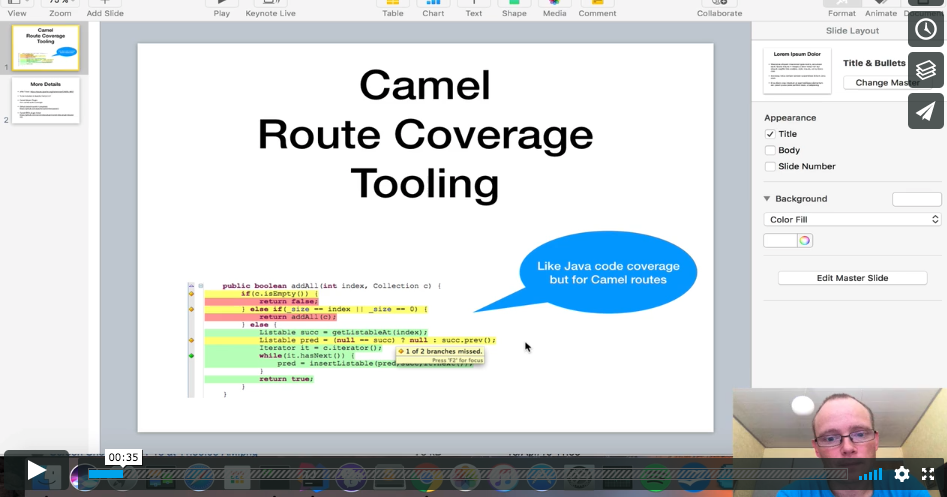The image size is (947, 497).
Task: Select the More Details slide thumbnail
Action: click(x=45, y=101)
